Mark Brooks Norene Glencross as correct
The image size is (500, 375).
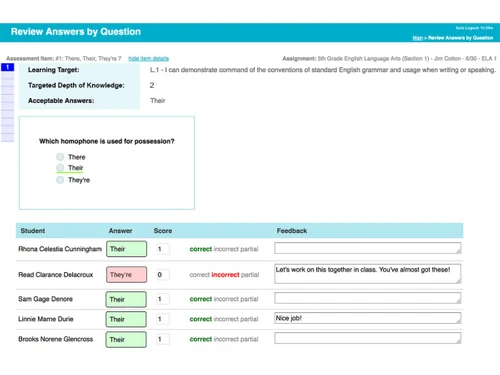pyautogui.click(x=201, y=339)
